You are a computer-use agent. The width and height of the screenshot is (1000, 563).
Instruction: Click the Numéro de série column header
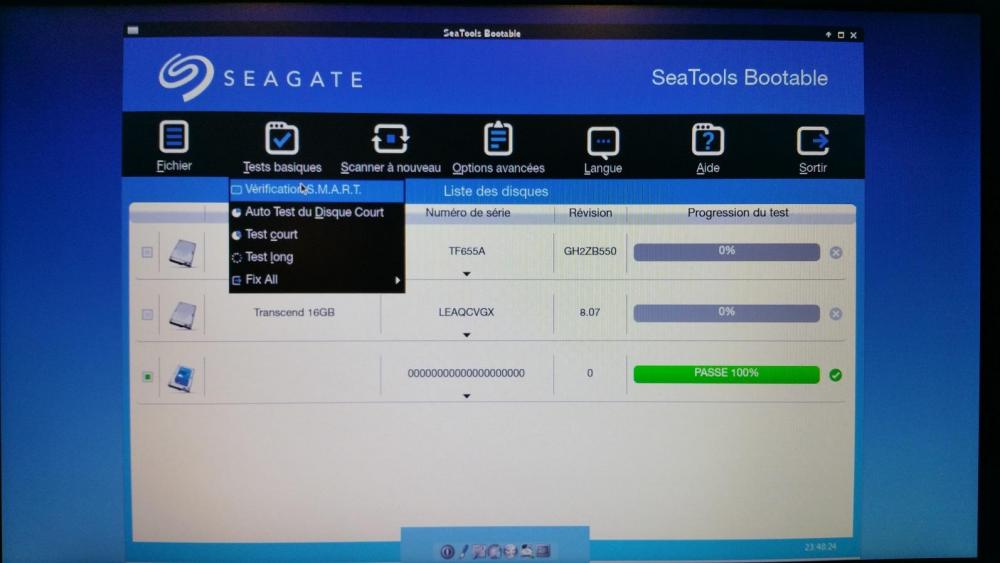coord(467,213)
